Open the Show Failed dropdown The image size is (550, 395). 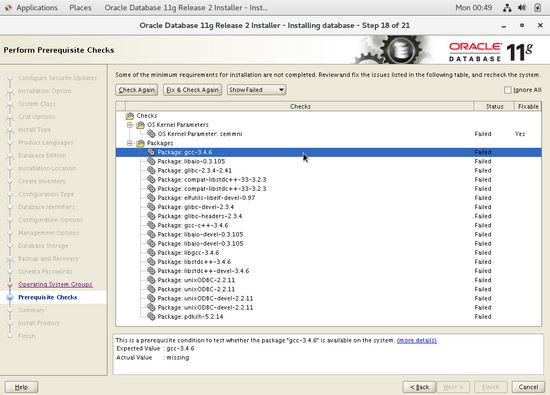pos(256,90)
